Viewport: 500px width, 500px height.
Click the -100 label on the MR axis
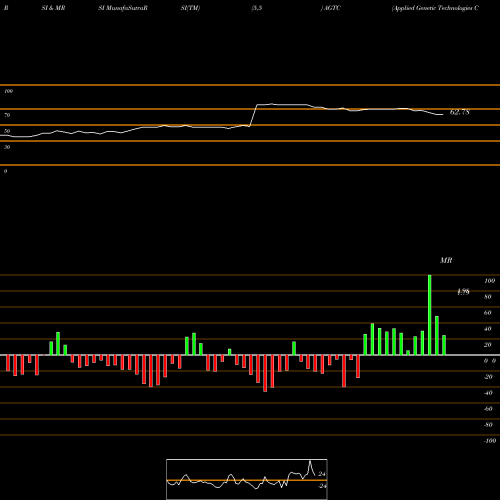click(490, 441)
